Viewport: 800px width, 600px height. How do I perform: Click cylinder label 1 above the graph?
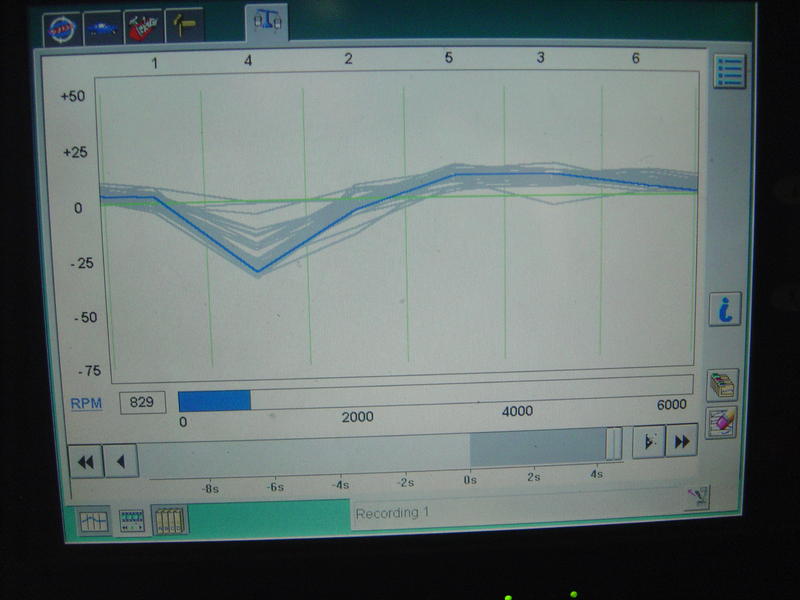(x=155, y=63)
